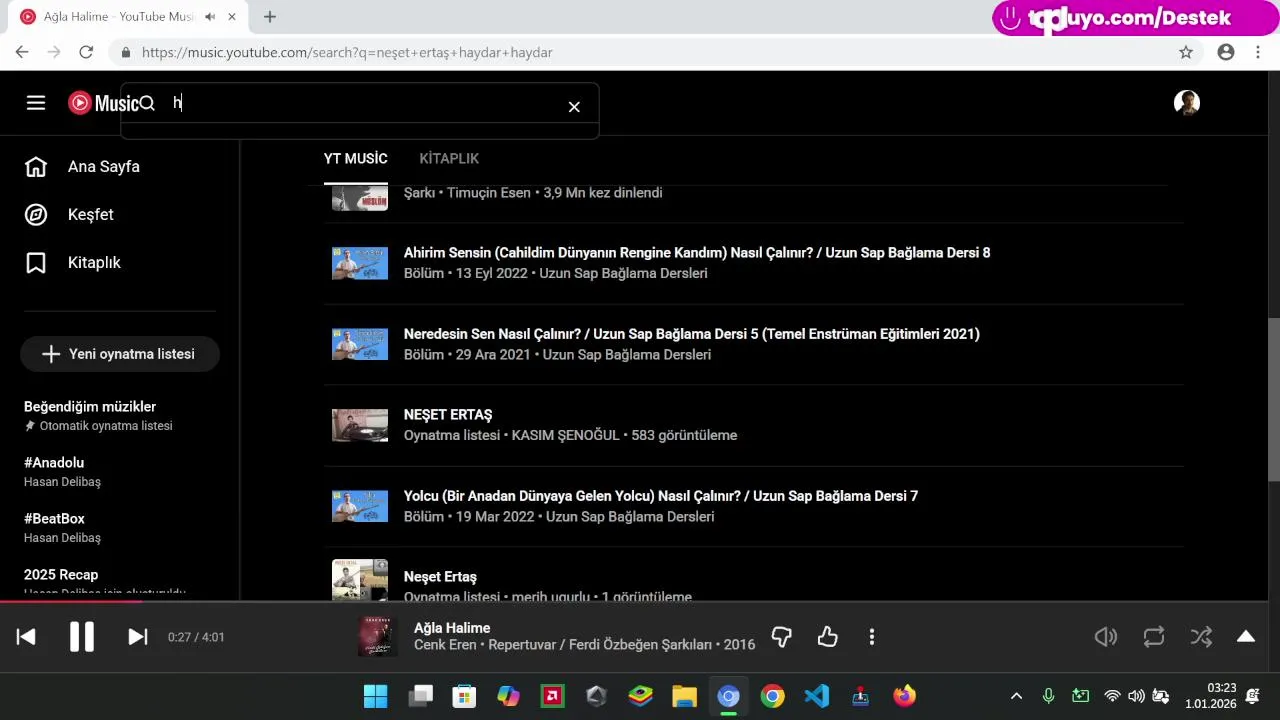Toggle repeat mode

coord(1154,637)
